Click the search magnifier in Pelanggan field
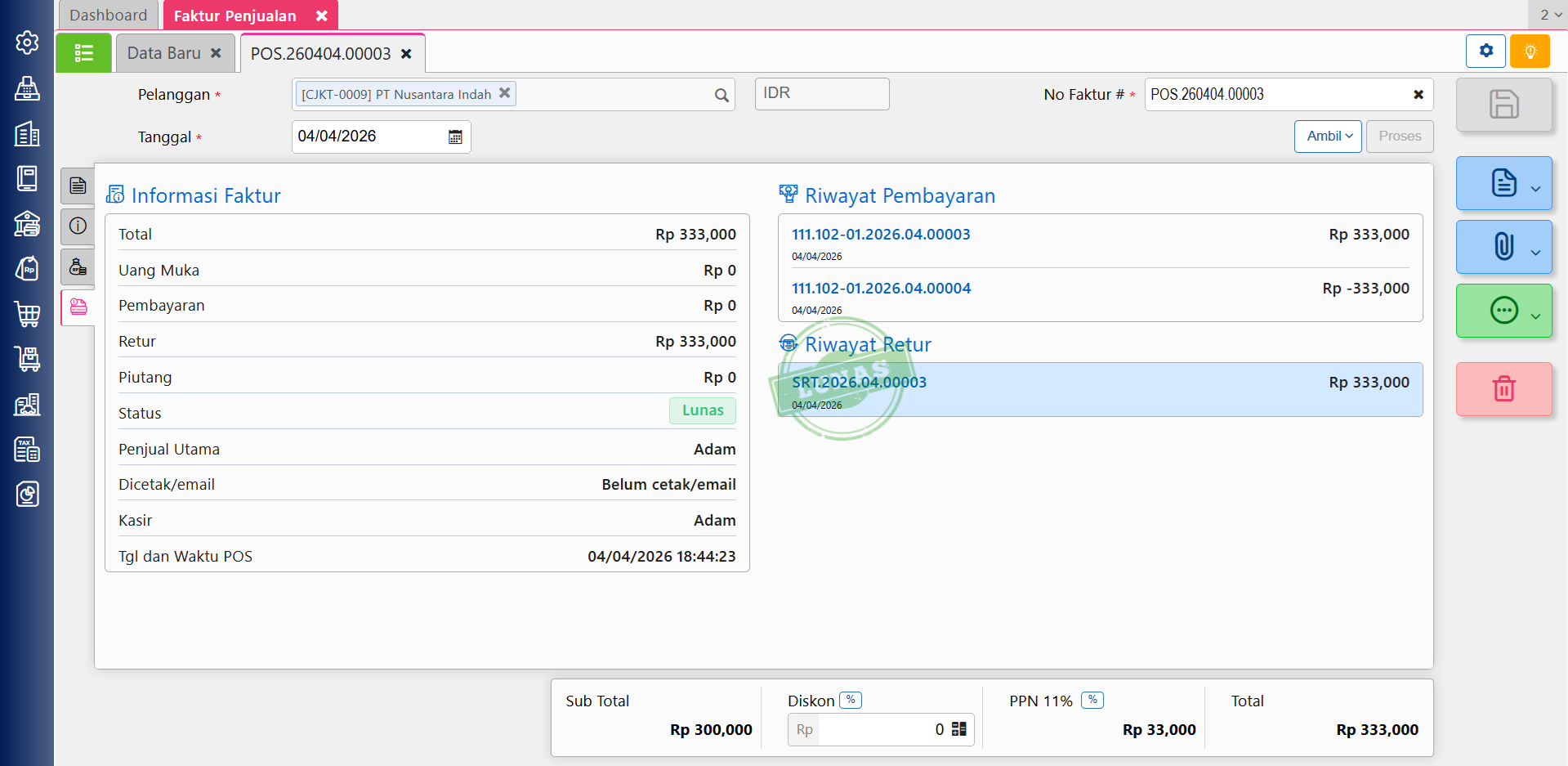The width and height of the screenshot is (1568, 766). 721,96
